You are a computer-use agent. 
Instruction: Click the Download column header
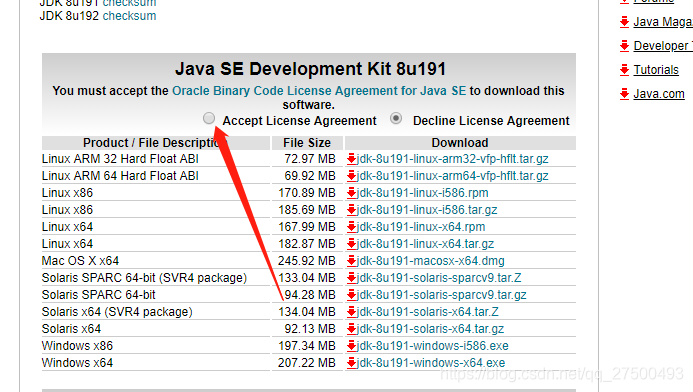(x=460, y=143)
